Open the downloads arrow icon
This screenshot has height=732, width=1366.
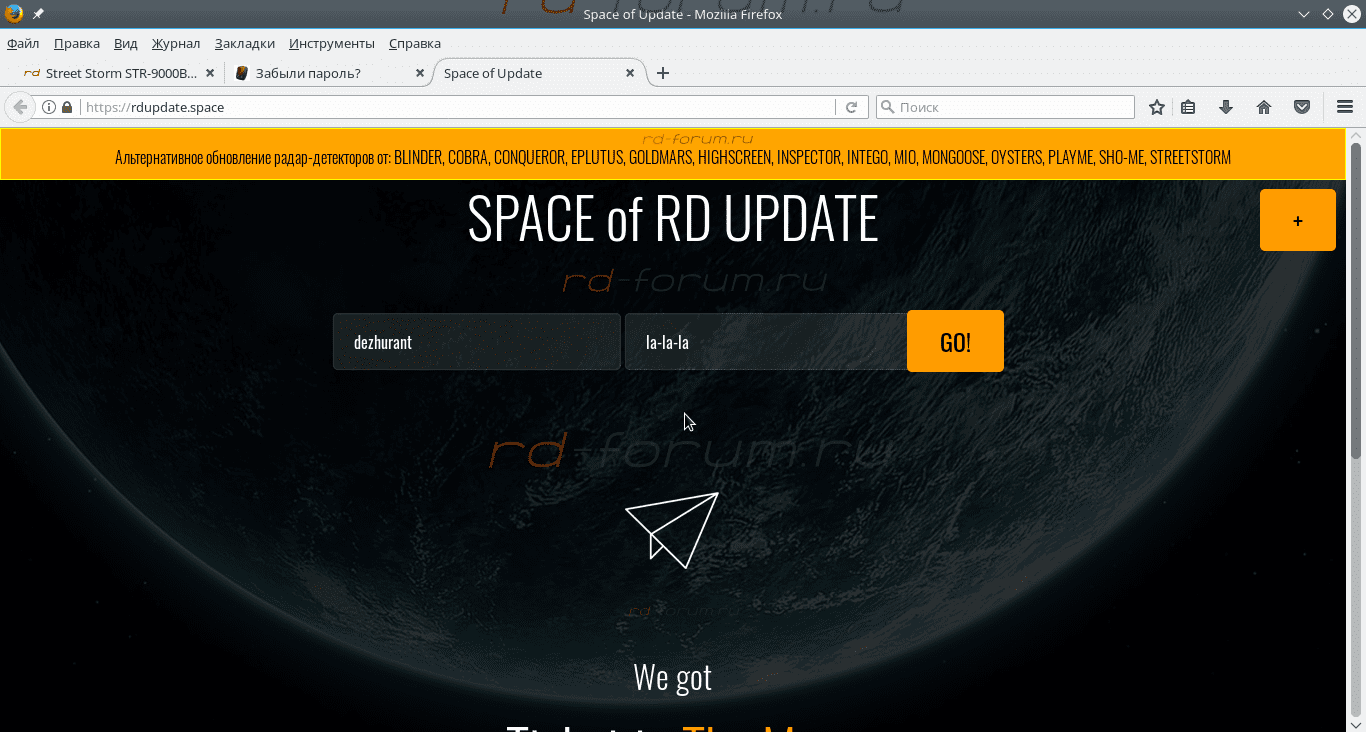click(1226, 107)
